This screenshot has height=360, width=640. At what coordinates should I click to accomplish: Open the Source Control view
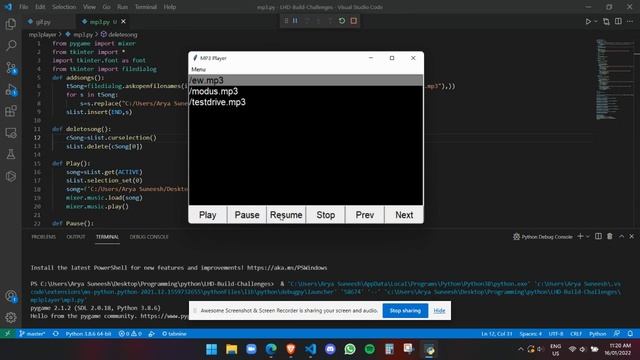tap(11, 67)
